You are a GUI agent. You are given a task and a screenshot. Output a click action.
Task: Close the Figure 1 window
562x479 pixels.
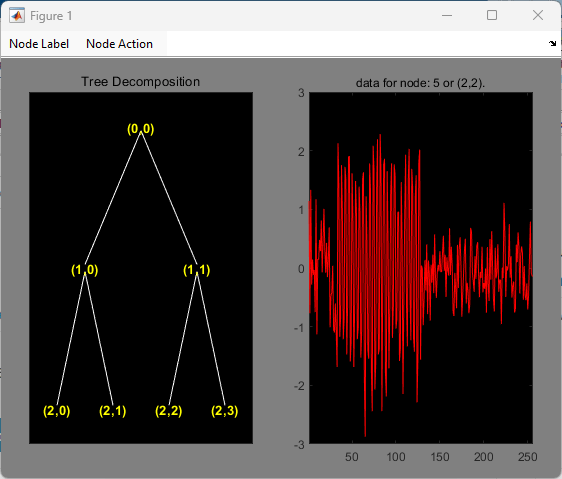click(x=538, y=15)
